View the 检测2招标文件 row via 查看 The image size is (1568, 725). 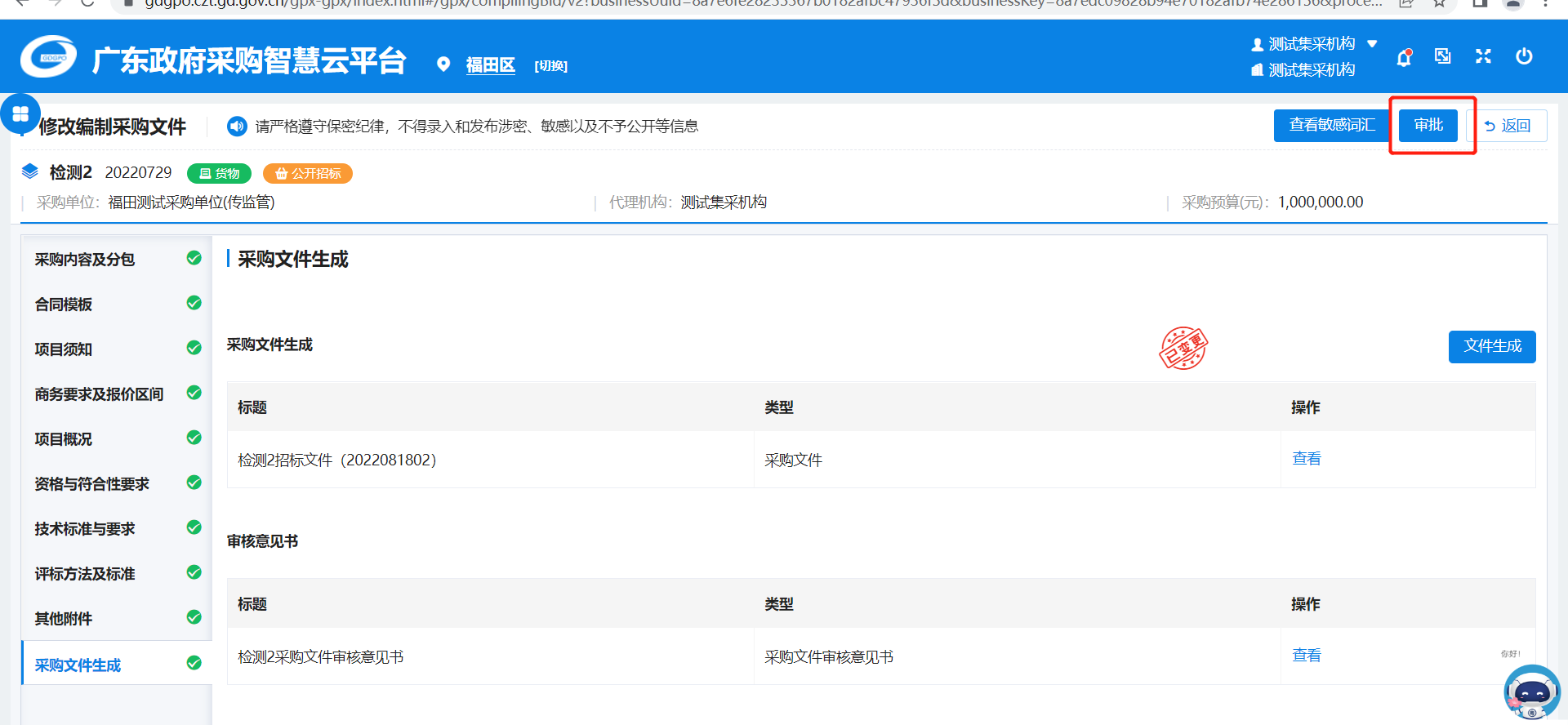tap(1306, 459)
